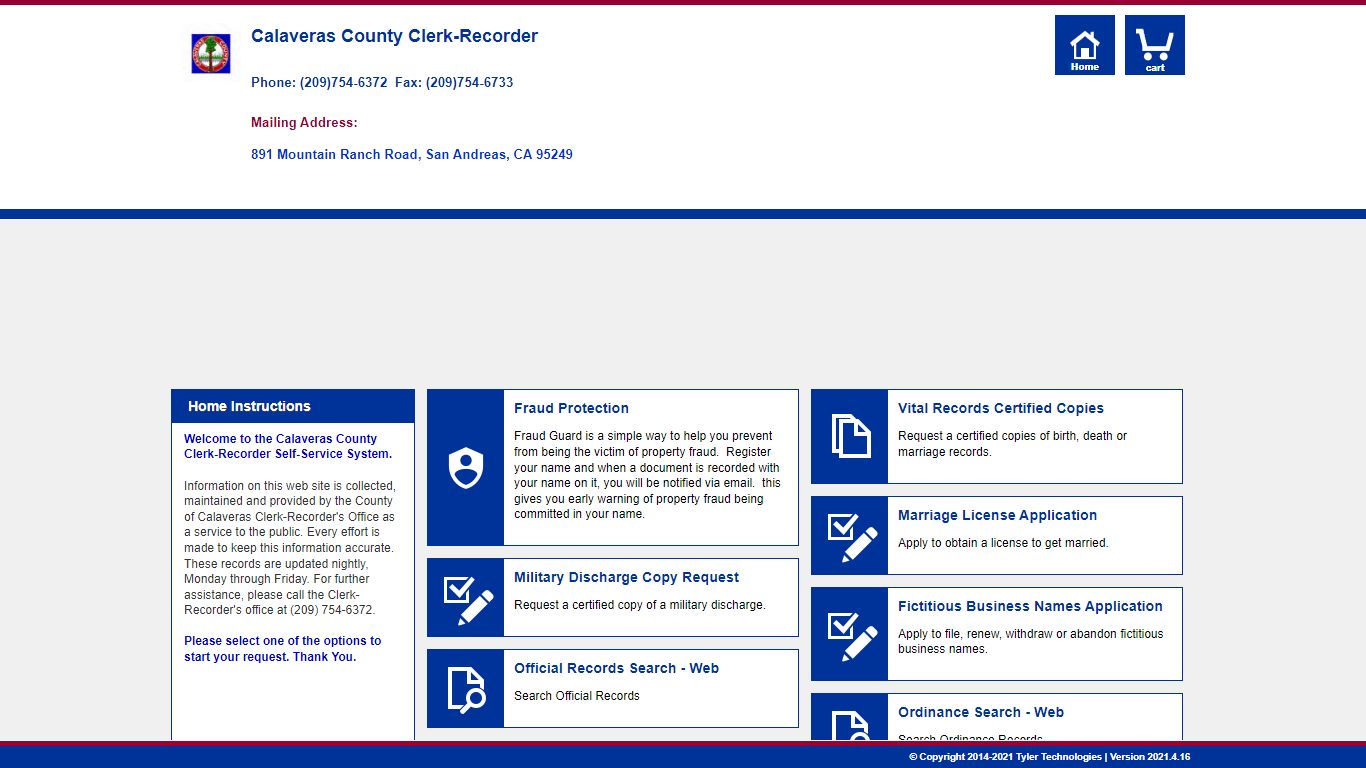The height and width of the screenshot is (768, 1366).
Task: Click the 891 Mountain Ranch Road address
Action: click(x=412, y=154)
